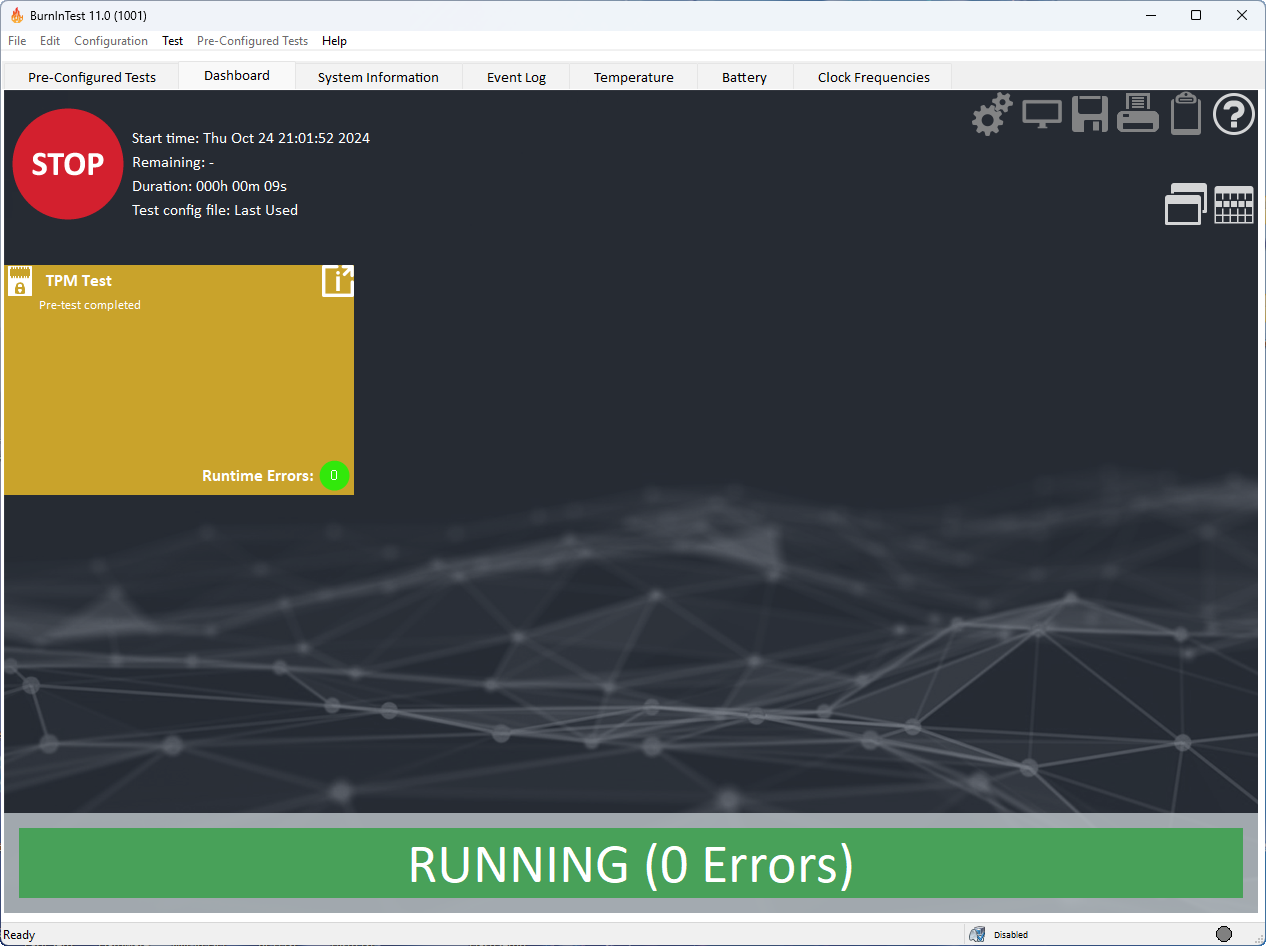The height and width of the screenshot is (946, 1266).
Task: Click the BurnInTest flame title icon
Action: click(x=17, y=15)
